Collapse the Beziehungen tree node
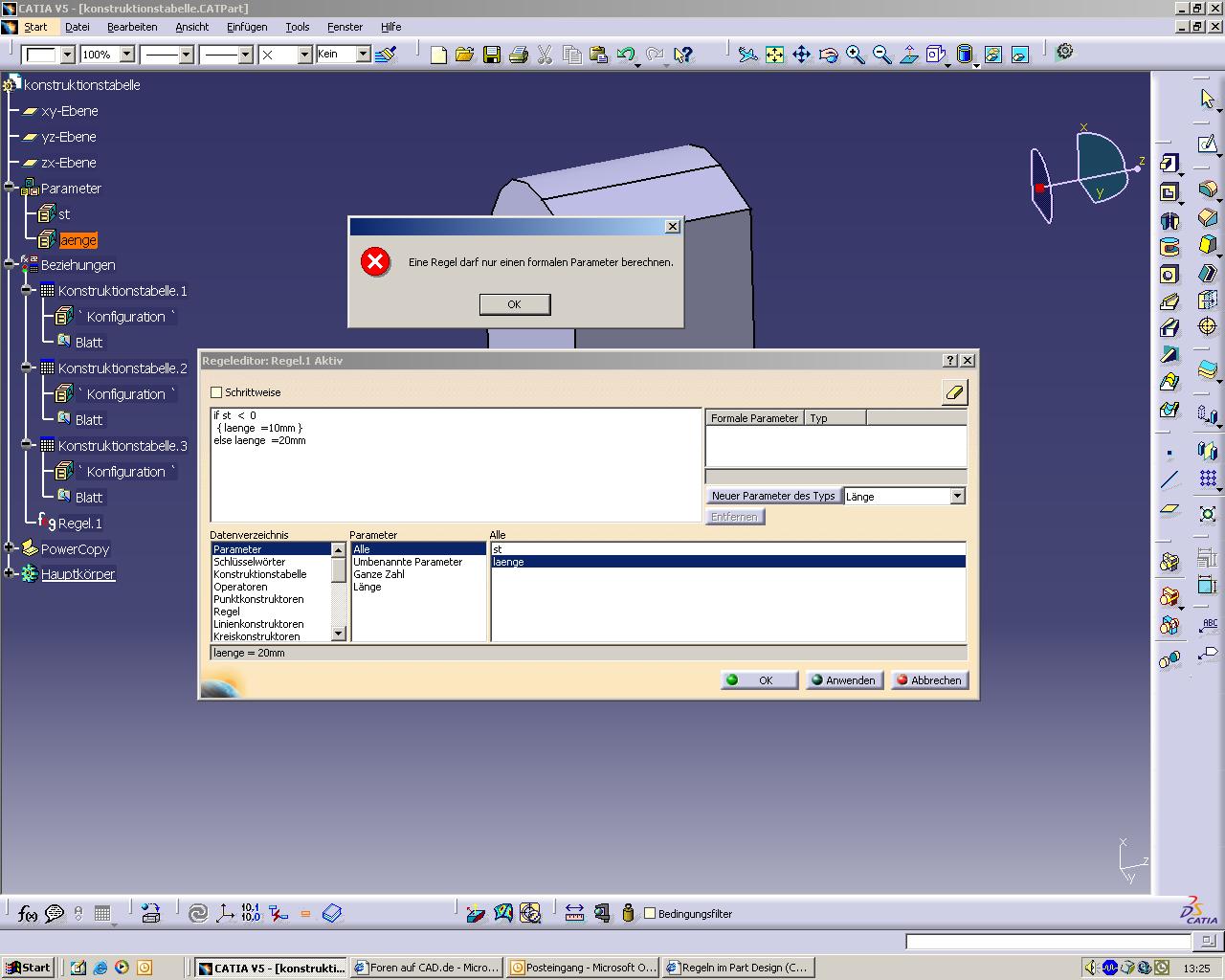The image size is (1225, 980). pyautogui.click(x=10, y=265)
